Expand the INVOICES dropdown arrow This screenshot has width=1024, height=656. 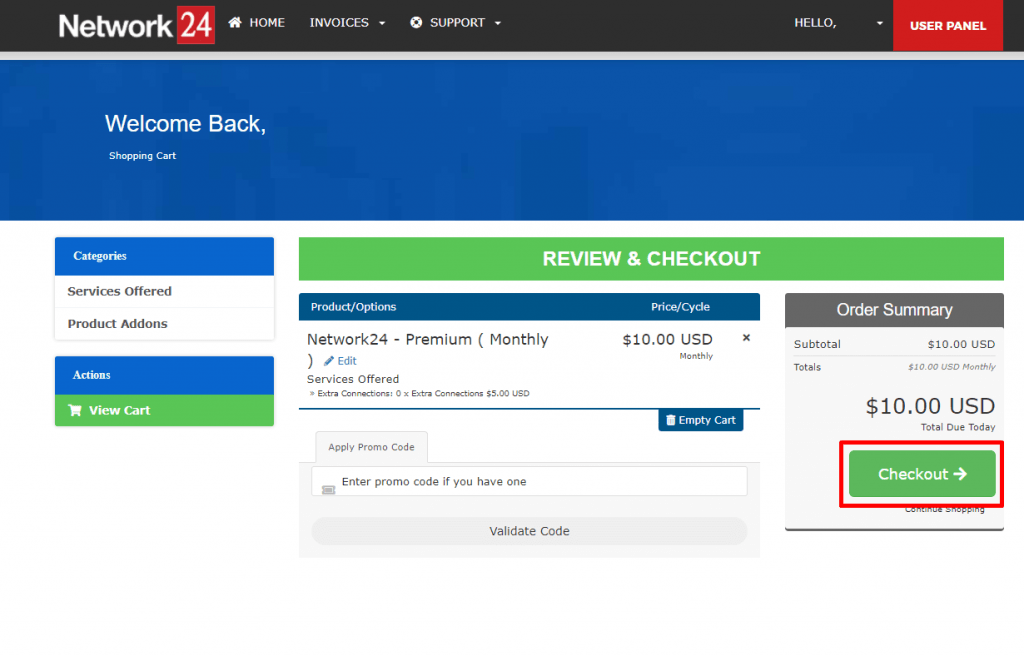pos(382,24)
